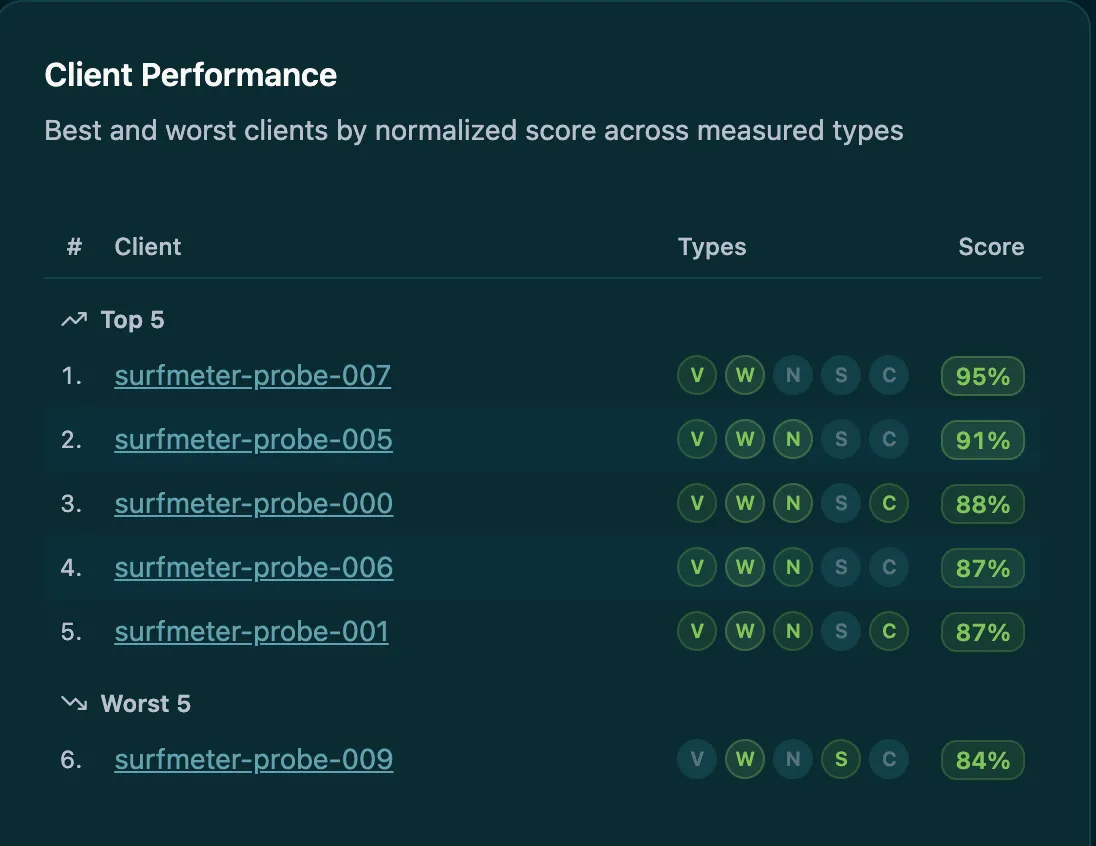Click the S type badge for probe-000
Image resolution: width=1096 pixels, height=846 pixels.
pos(841,503)
